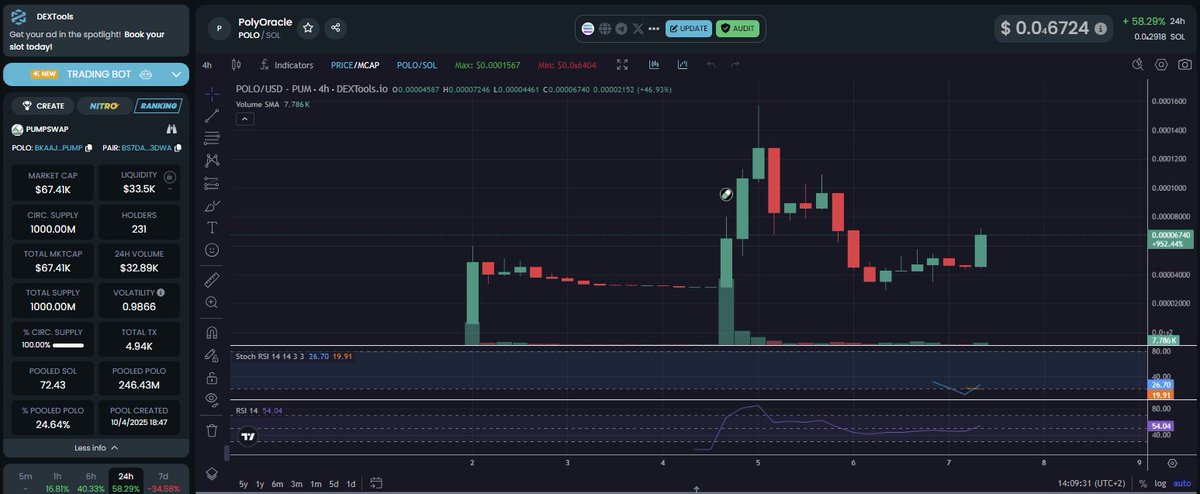This screenshot has width=1200, height=494.
Task: Click the share icon beside PolyOracle
Action: [336, 28]
